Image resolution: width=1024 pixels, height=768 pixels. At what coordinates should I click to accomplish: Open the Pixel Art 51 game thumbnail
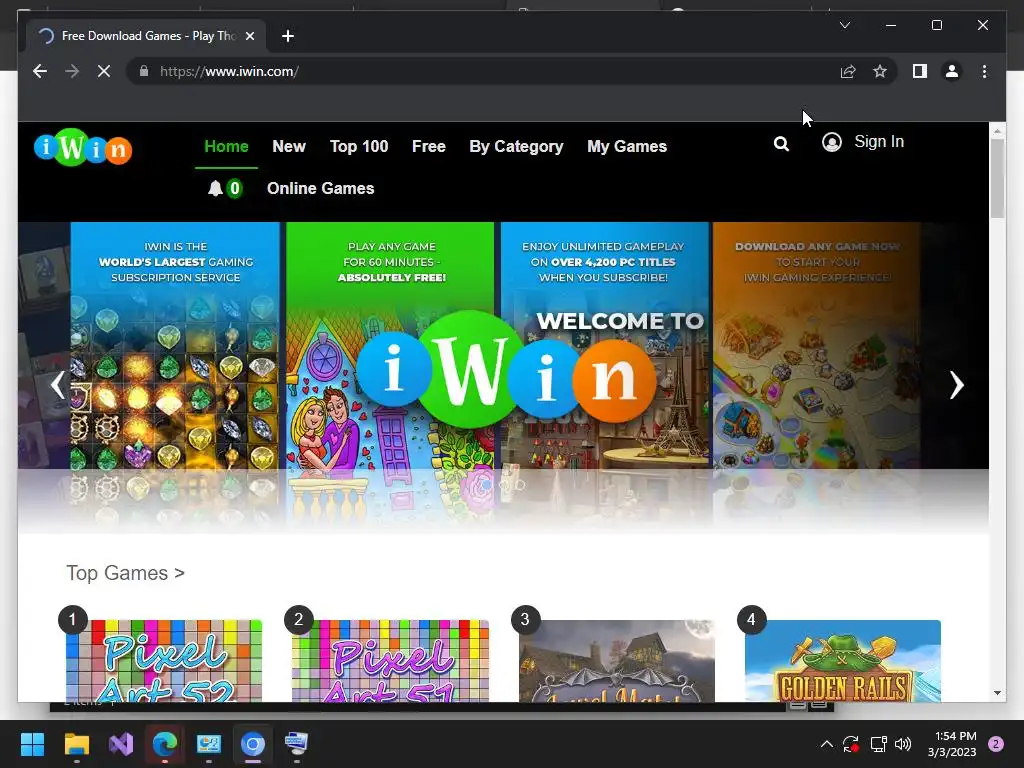pos(390,661)
